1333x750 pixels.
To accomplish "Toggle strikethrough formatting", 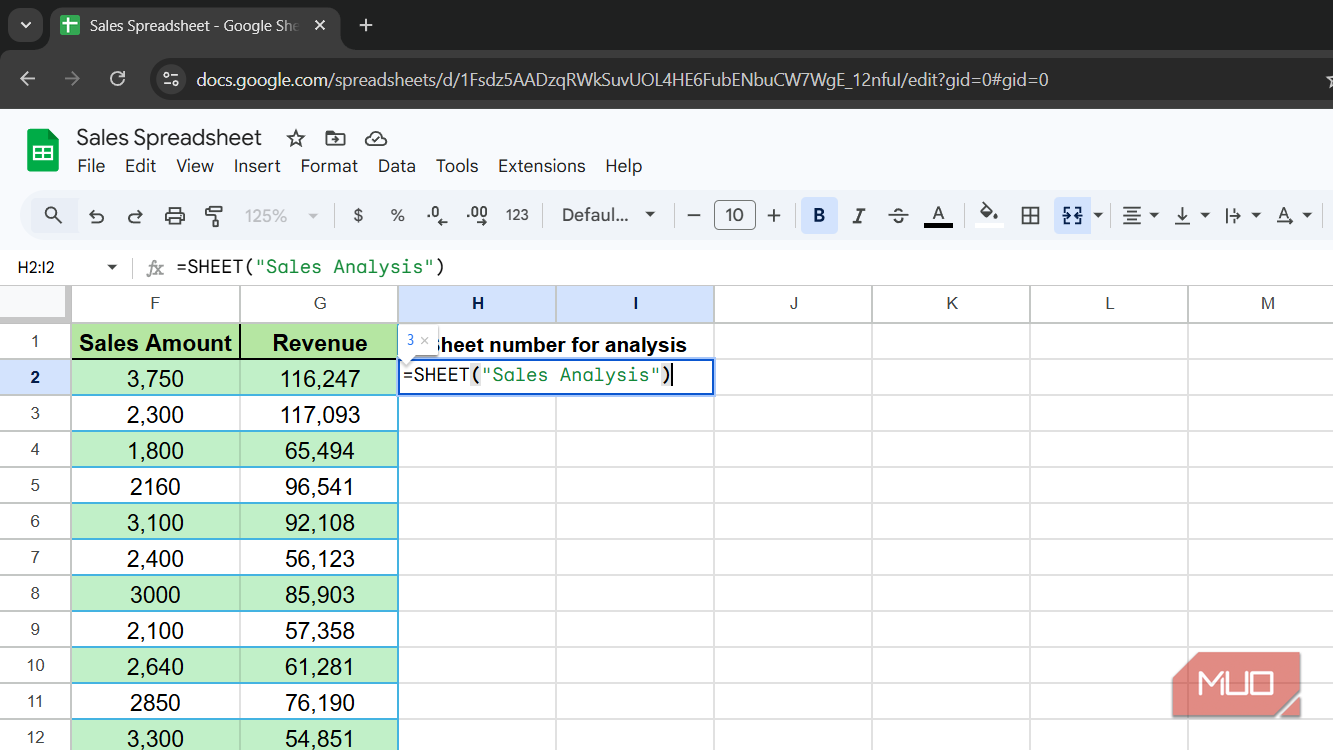I will pyautogui.click(x=898, y=215).
